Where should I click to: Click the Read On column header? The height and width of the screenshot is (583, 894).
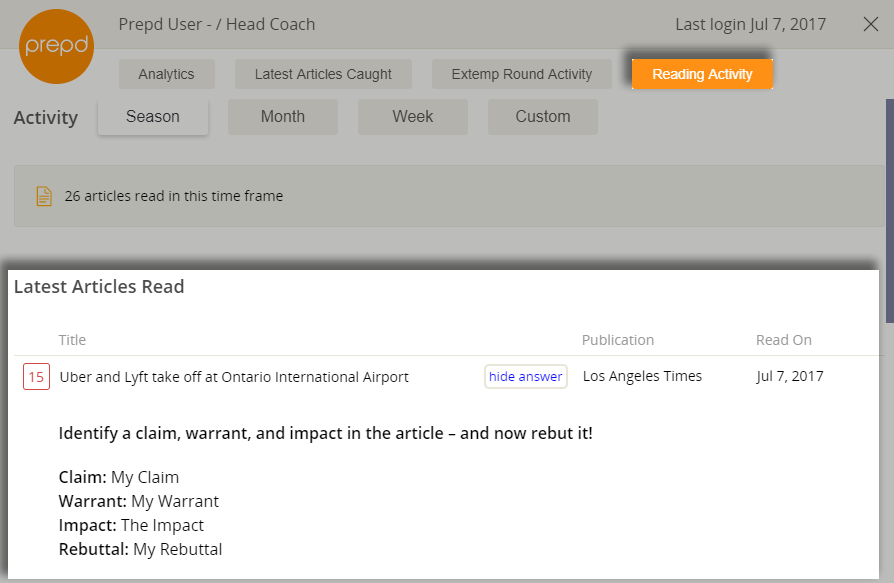(x=783, y=340)
